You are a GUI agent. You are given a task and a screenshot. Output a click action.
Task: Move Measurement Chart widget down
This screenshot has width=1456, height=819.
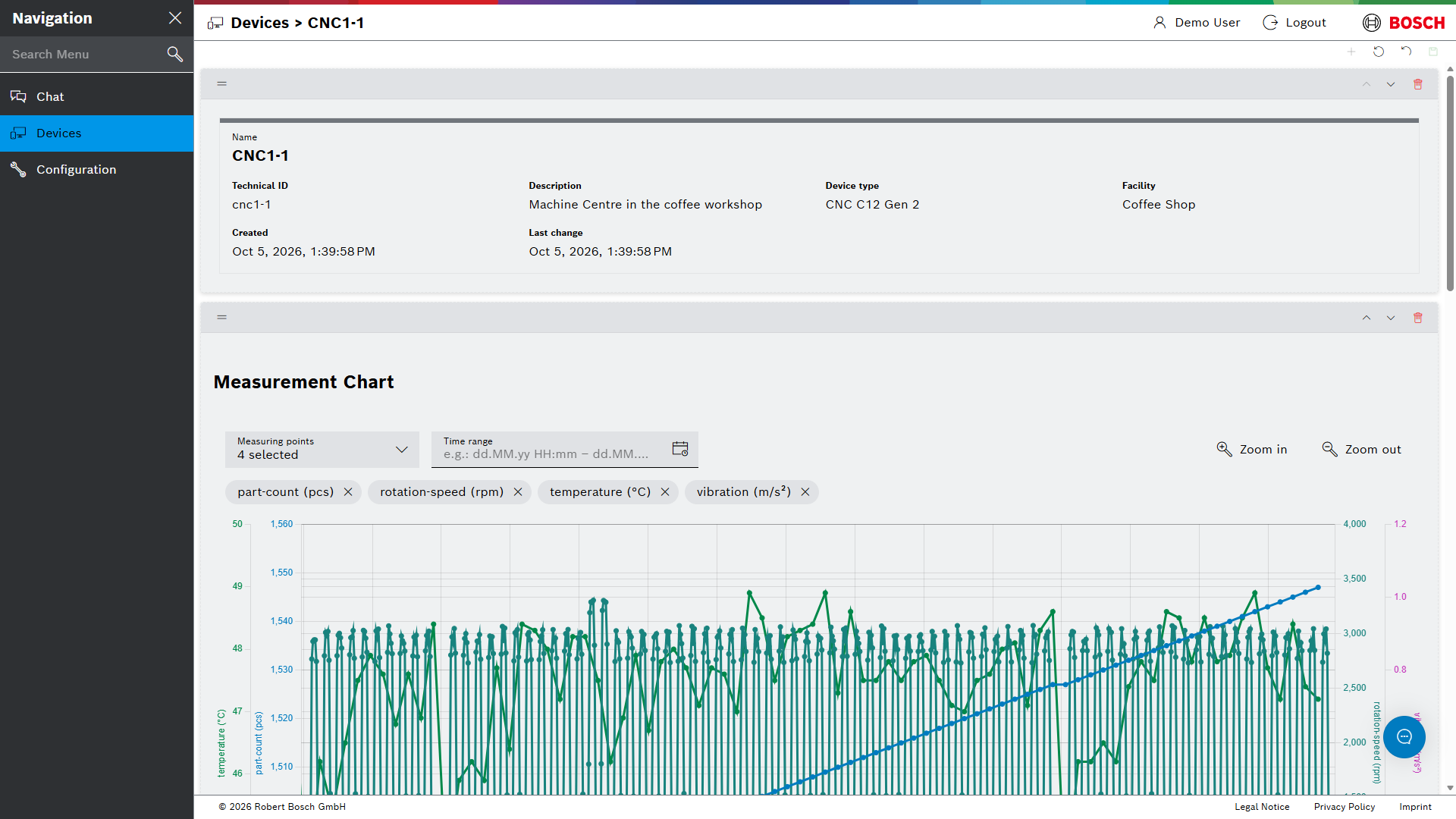1391,318
